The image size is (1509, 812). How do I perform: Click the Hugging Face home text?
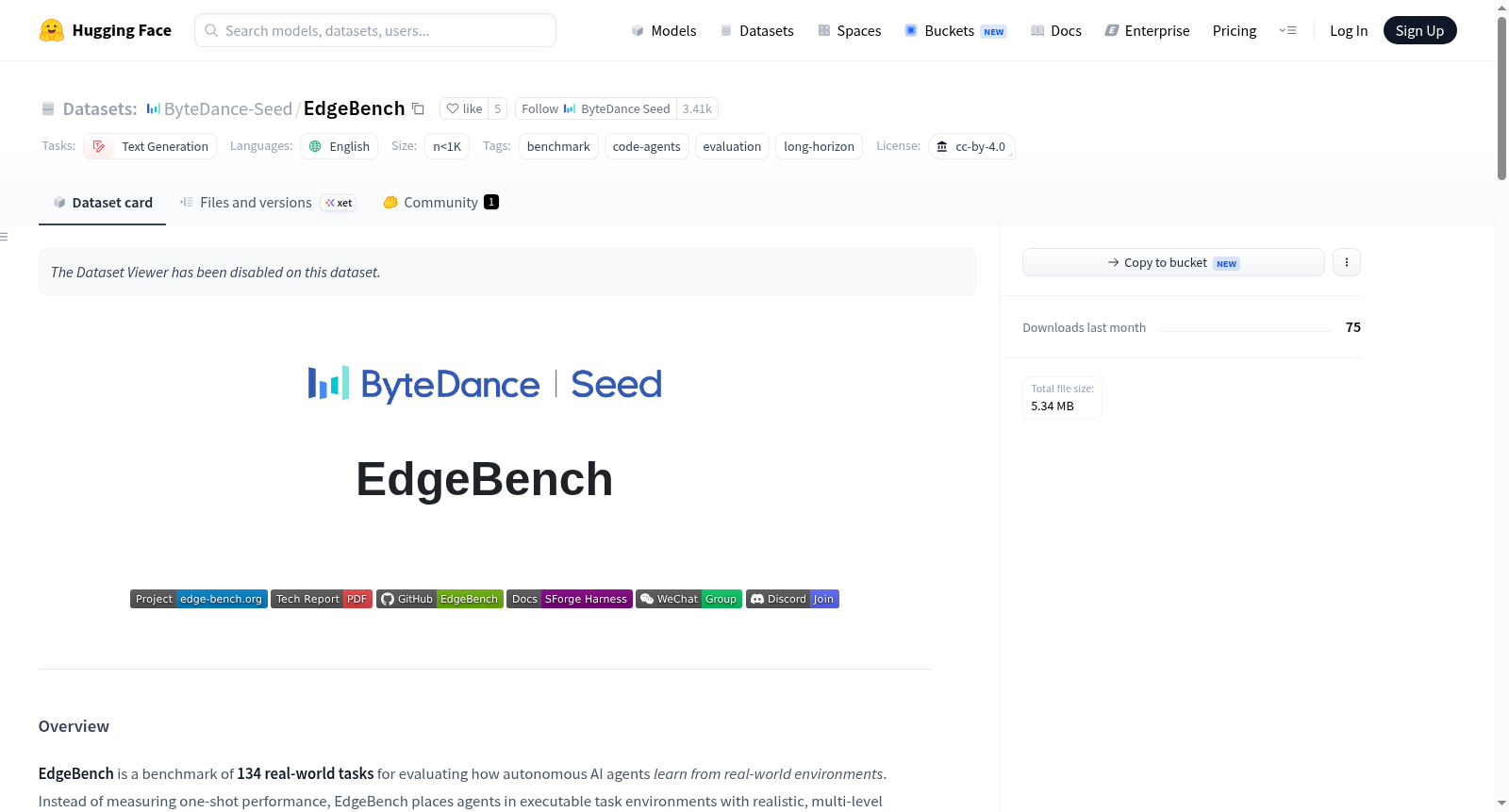(122, 30)
